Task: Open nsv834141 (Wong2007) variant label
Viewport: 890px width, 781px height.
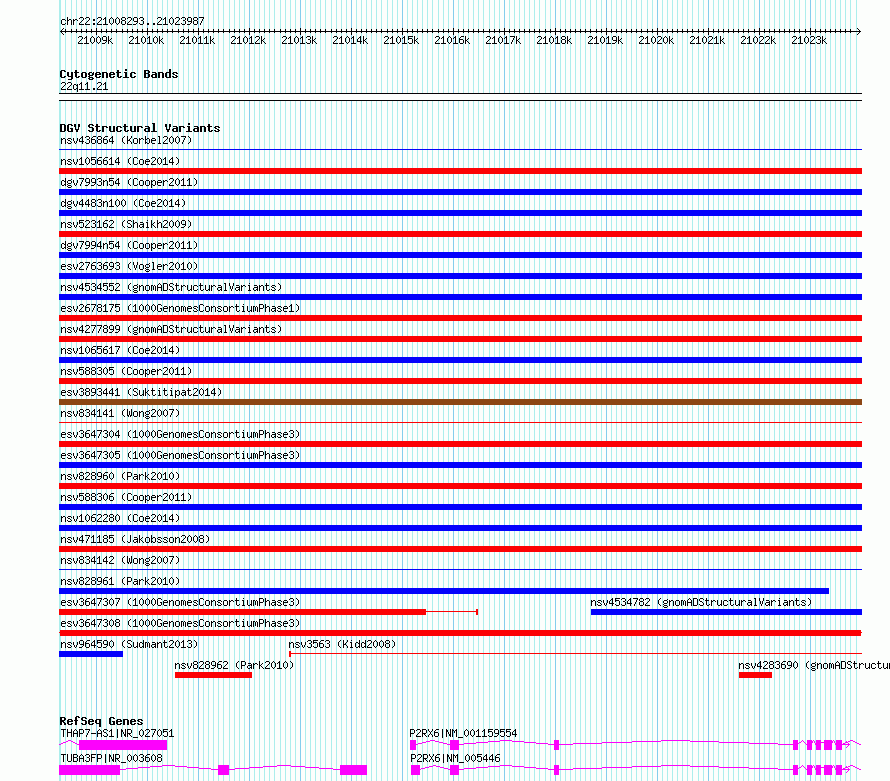Action: (120, 413)
